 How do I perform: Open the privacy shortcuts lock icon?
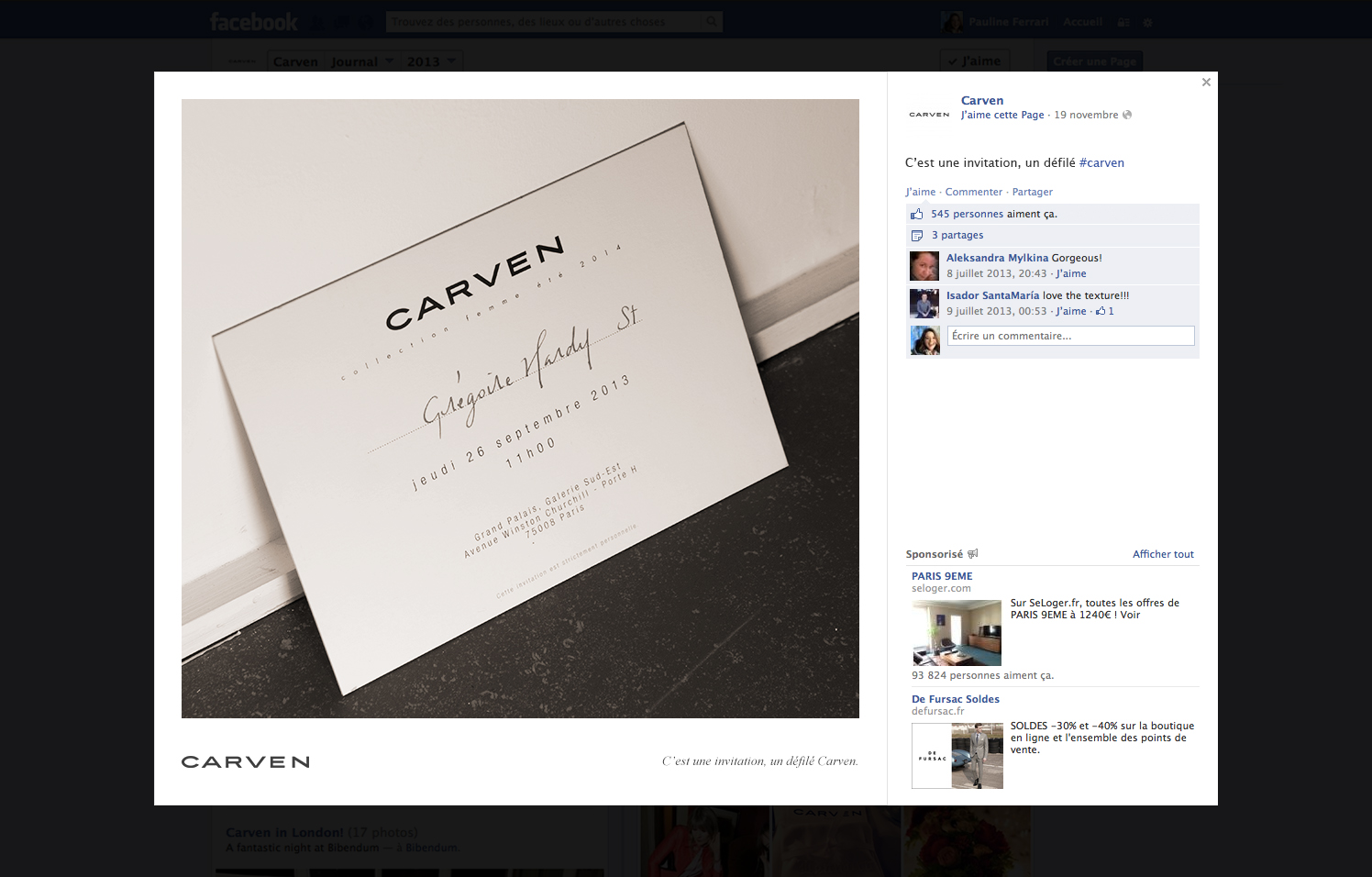(1123, 22)
